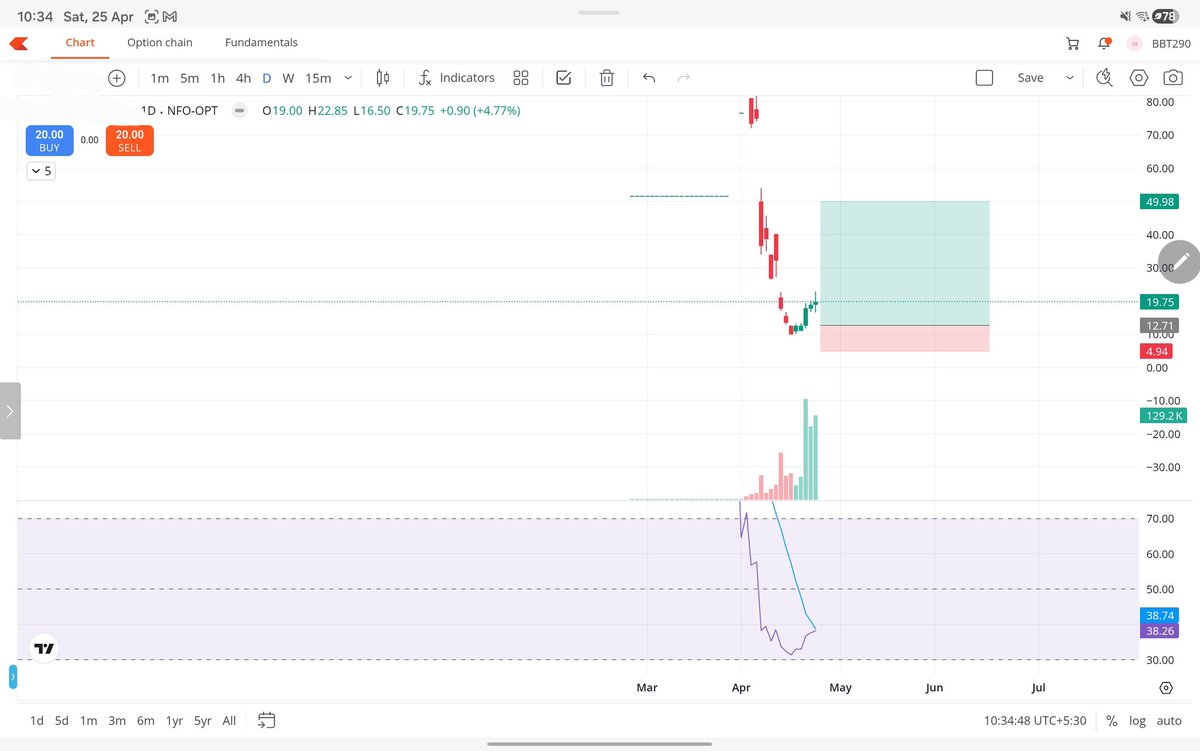Open the Indicators fx list

coord(456,78)
